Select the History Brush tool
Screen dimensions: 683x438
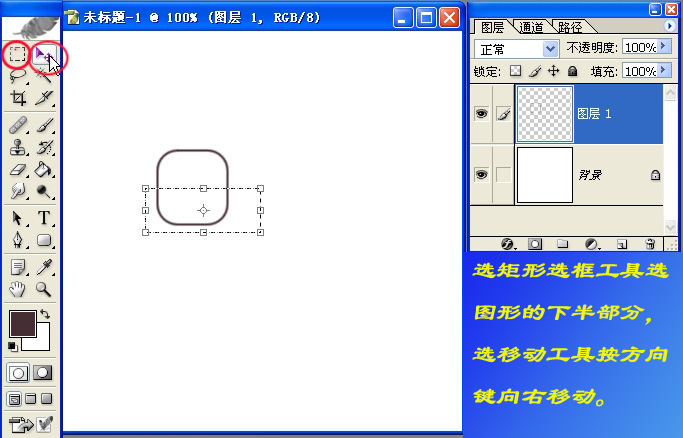pos(44,148)
